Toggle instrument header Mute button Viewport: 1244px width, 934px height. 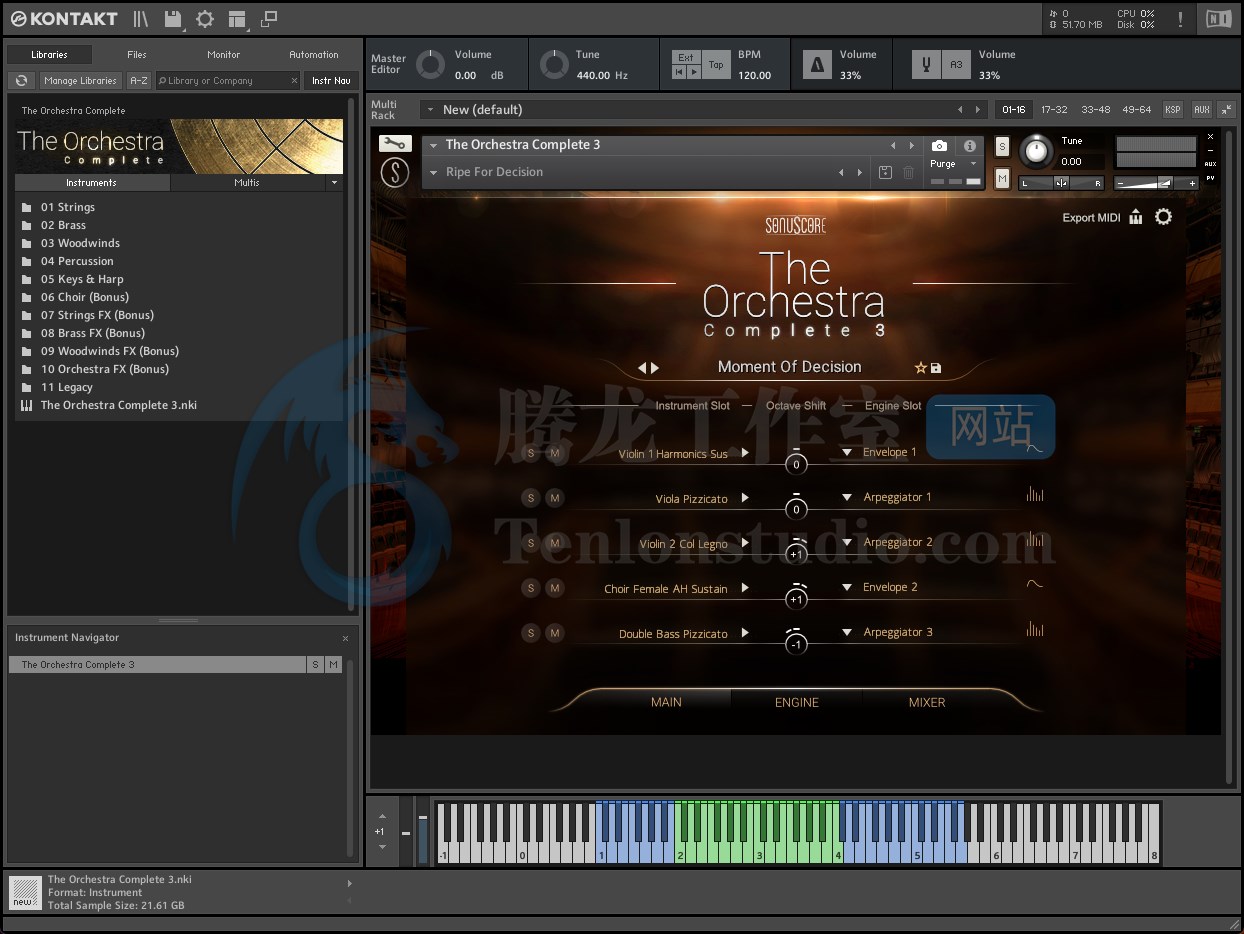click(x=1002, y=179)
